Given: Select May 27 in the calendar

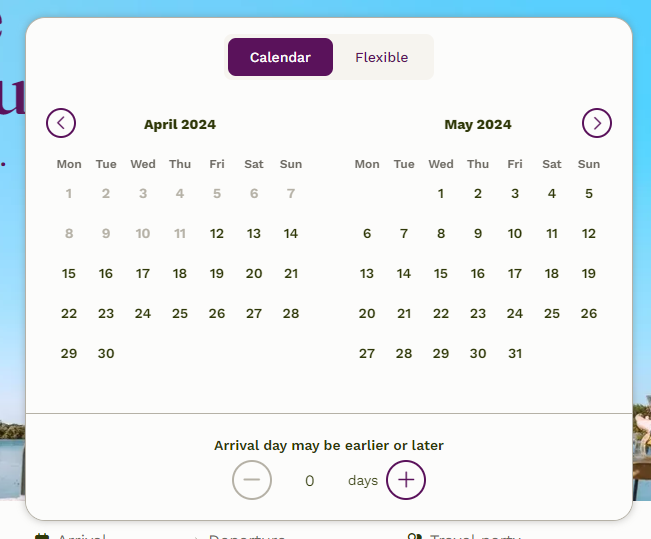Looking at the screenshot, I should point(367,353).
